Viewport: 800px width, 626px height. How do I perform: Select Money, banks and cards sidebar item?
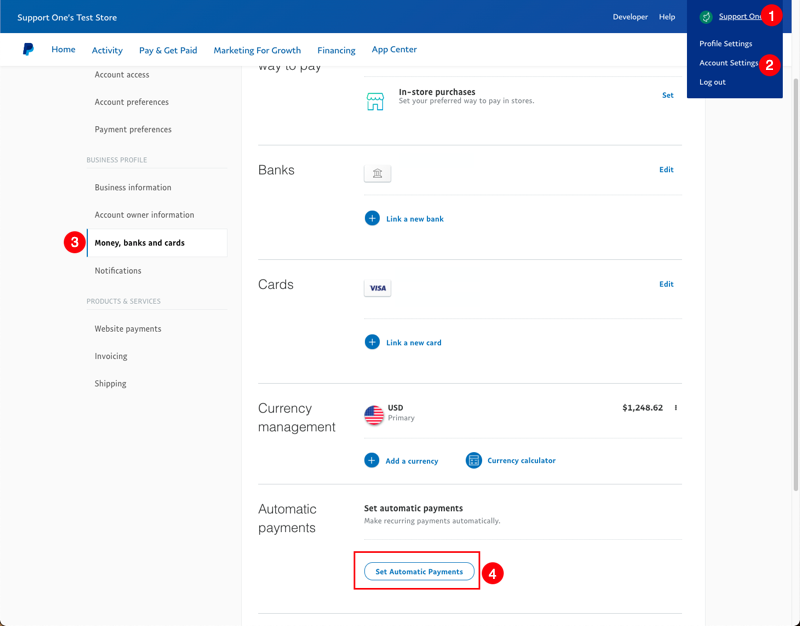tap(157, 243)
